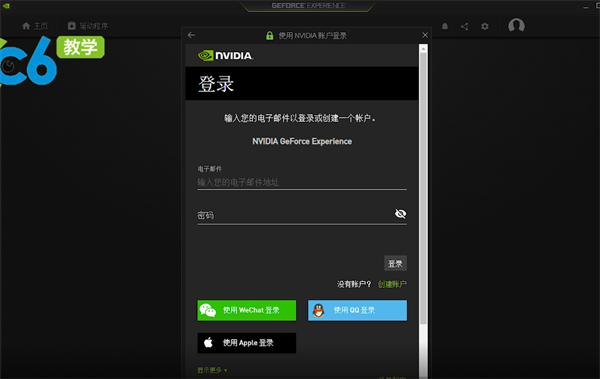
Task: Click the 登录 login button
Action: [x=395, y=263]
